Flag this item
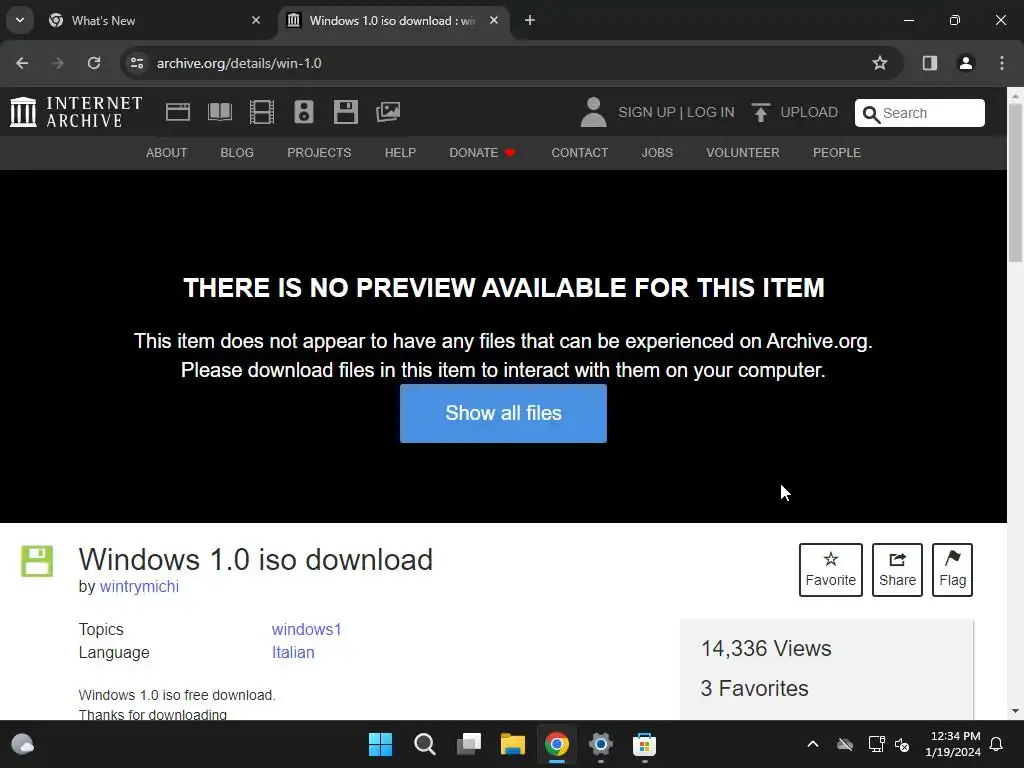Screen dimensions: 1024x768 point(952,570)
